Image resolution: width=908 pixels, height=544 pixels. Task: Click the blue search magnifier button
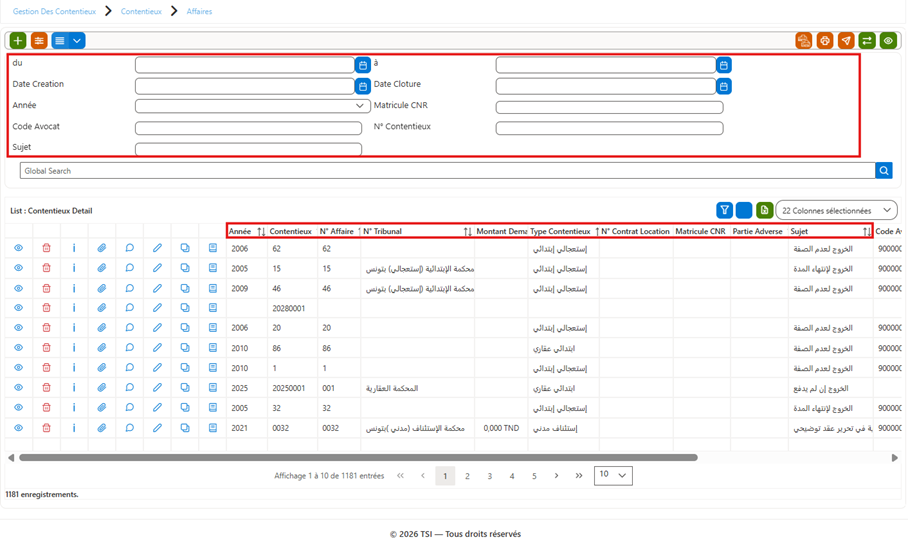click(884, 170)
